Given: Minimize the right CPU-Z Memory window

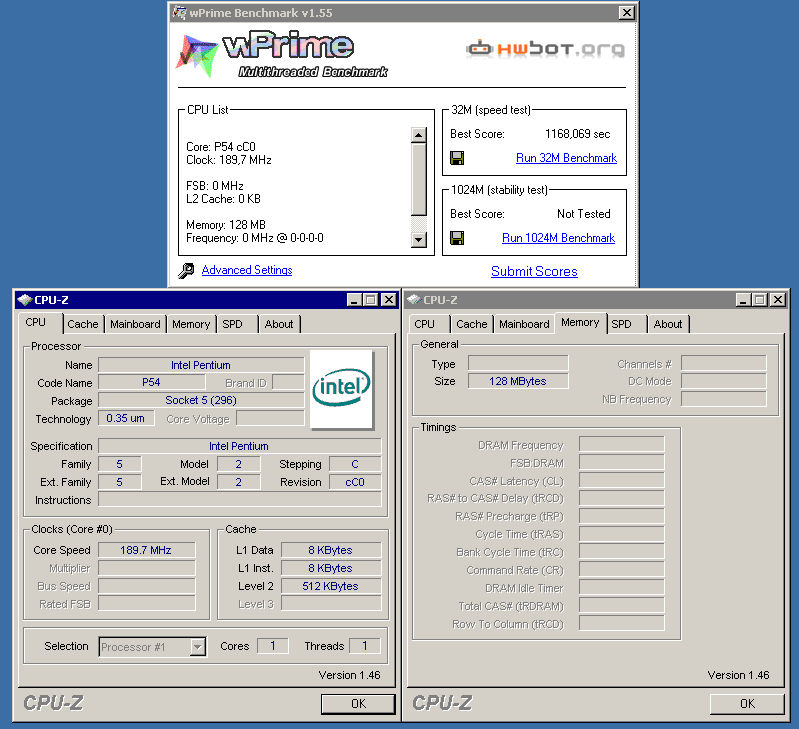Looking at the screenshot, I should [x=743, y=300].
